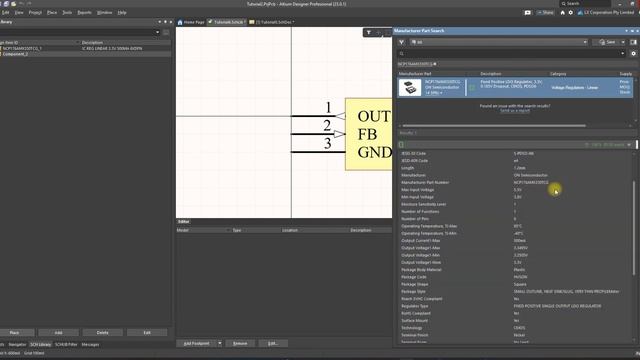Screen dimensions: 640x360
Task: Open the Save button dropdown arrow
Action: [623, 42]
